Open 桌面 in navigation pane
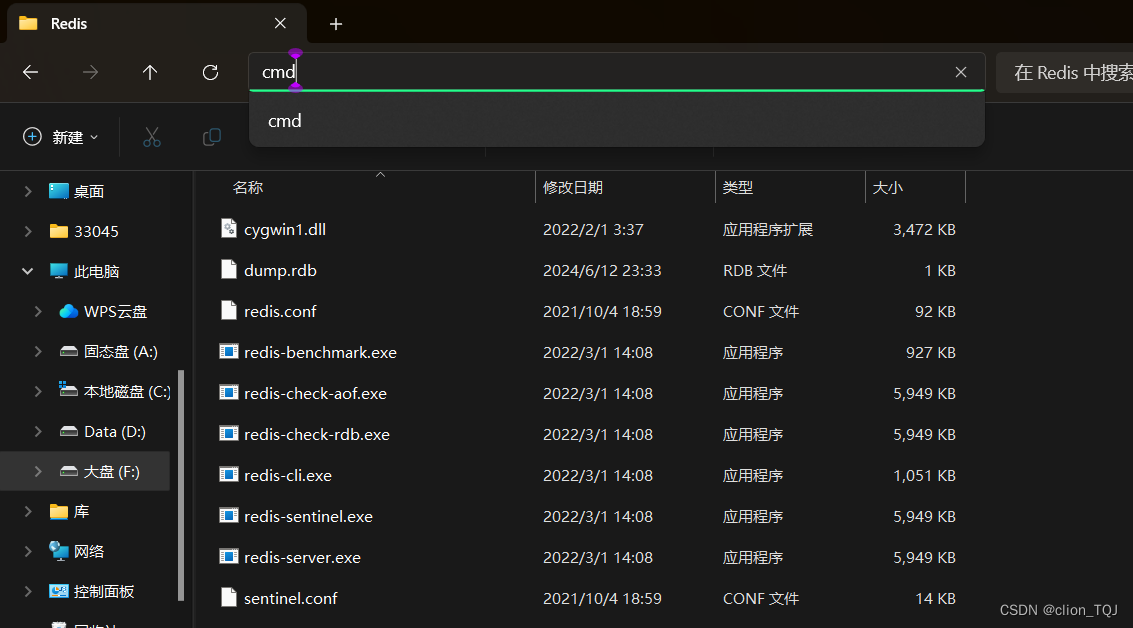The image size is (1133, 628). pyautogui.click(x=77, y=192)
